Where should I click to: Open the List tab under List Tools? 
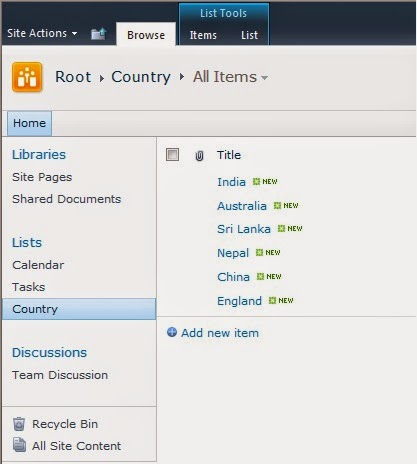[x=249, y=35]
